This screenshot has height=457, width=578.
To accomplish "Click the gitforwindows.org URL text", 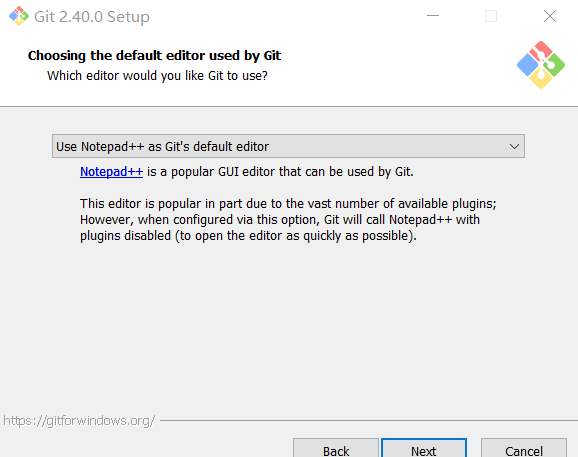I will tap(79, 421).
